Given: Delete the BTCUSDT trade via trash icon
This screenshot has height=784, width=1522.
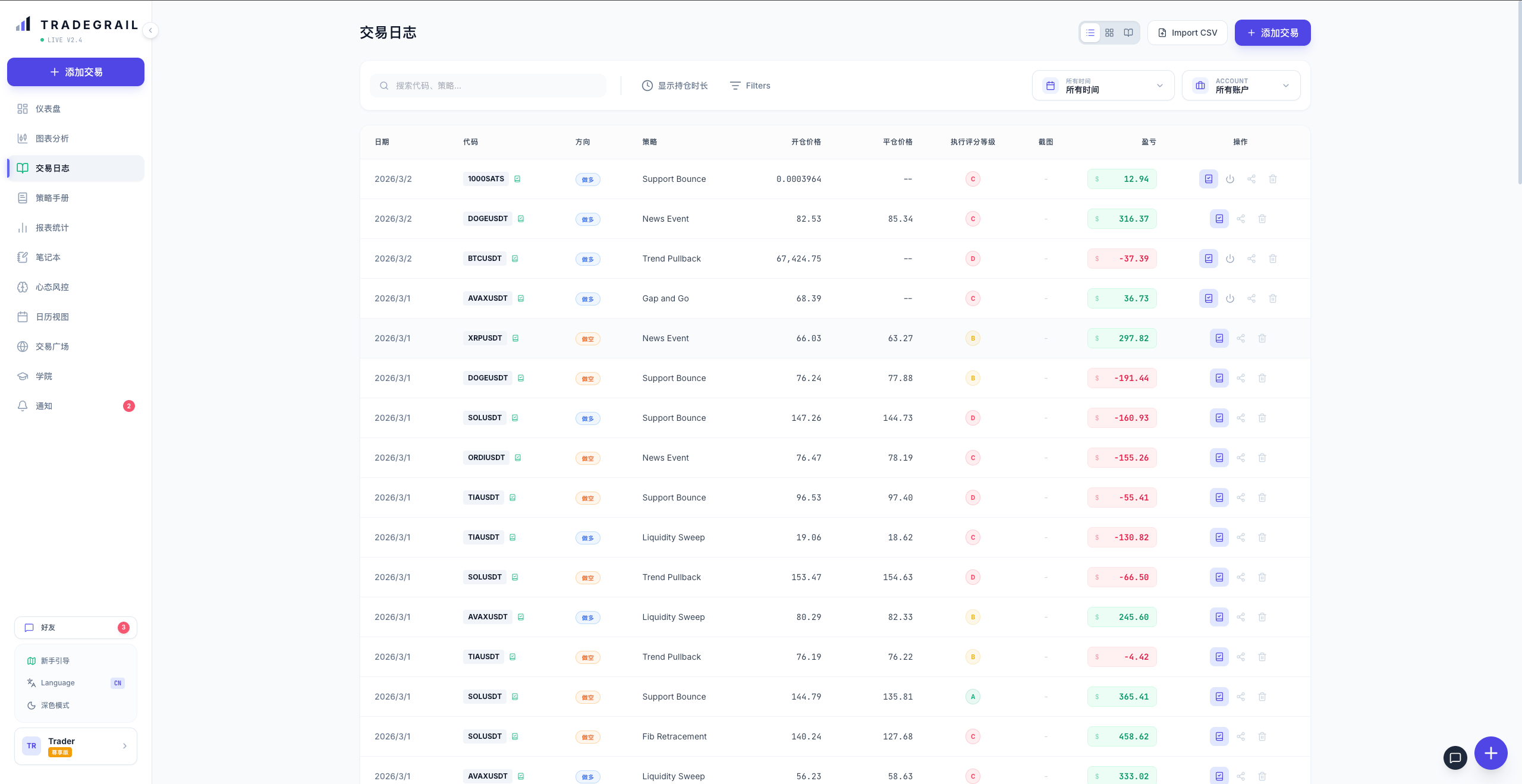Looking at the screenshot, I should click(x=1273, y=259).
